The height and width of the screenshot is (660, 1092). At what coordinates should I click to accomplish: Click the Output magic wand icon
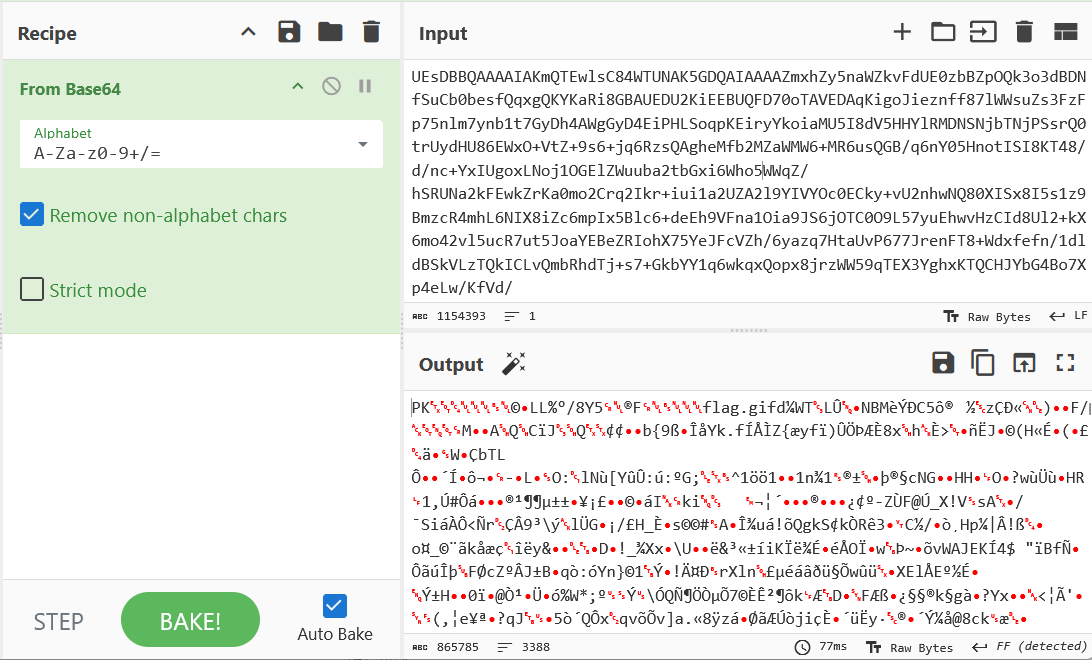click(514, 363)
